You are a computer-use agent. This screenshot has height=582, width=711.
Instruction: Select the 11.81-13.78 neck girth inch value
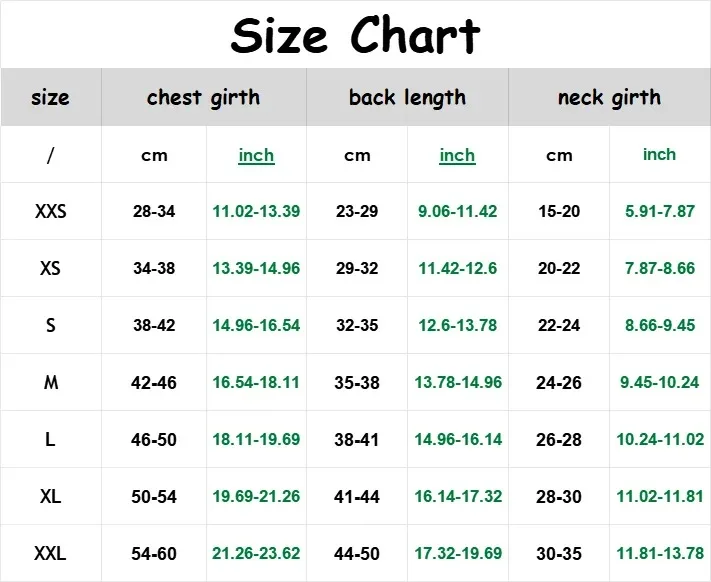(659, 553)
